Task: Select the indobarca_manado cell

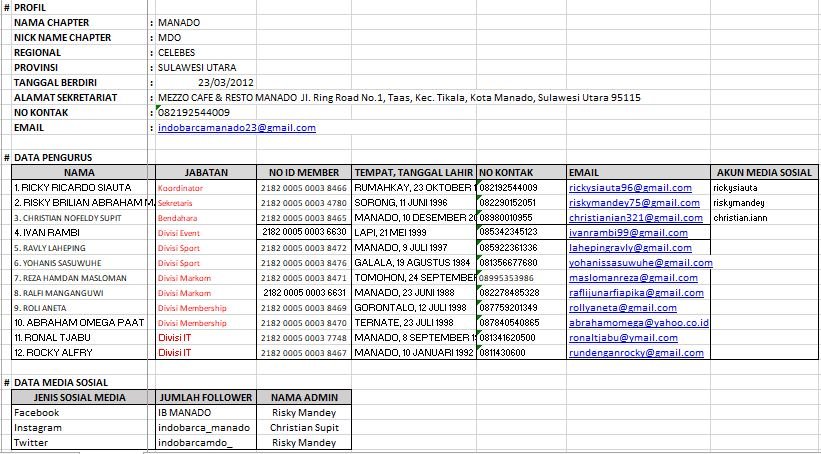Action: click(206, 428)
